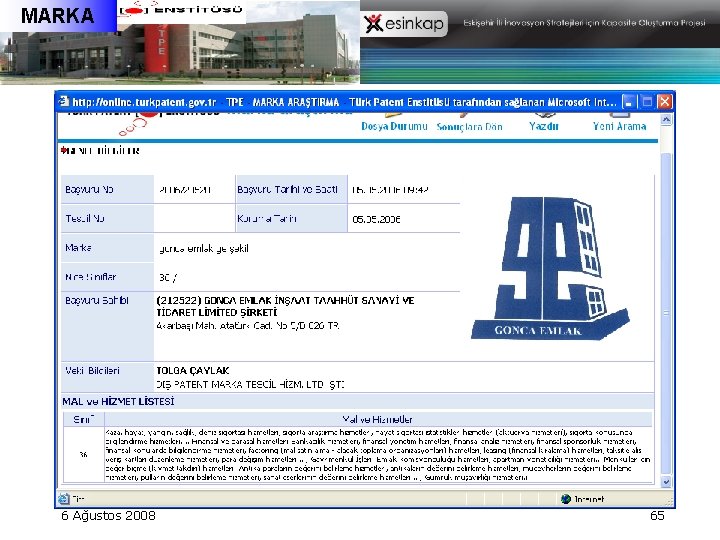Viewport: 720px width, 540px height.
Task: Click the MAL ve HİZMET LİSTESİ heading
Action: (x=118, y=402)
